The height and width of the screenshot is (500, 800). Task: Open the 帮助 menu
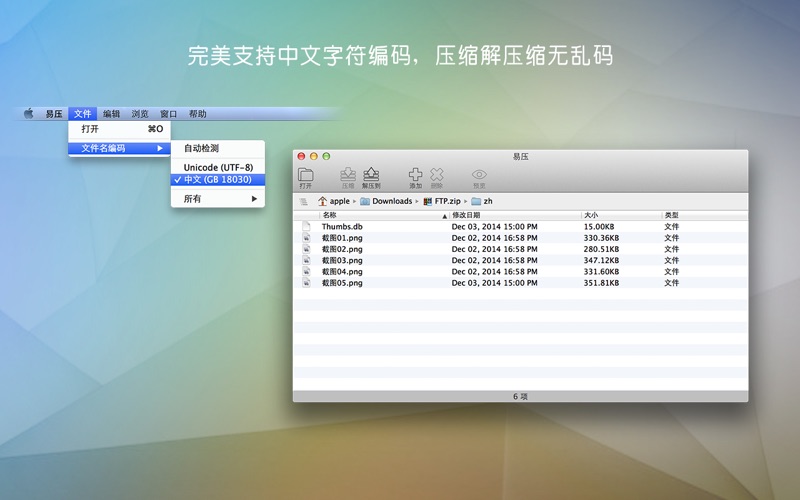[198, 114]
